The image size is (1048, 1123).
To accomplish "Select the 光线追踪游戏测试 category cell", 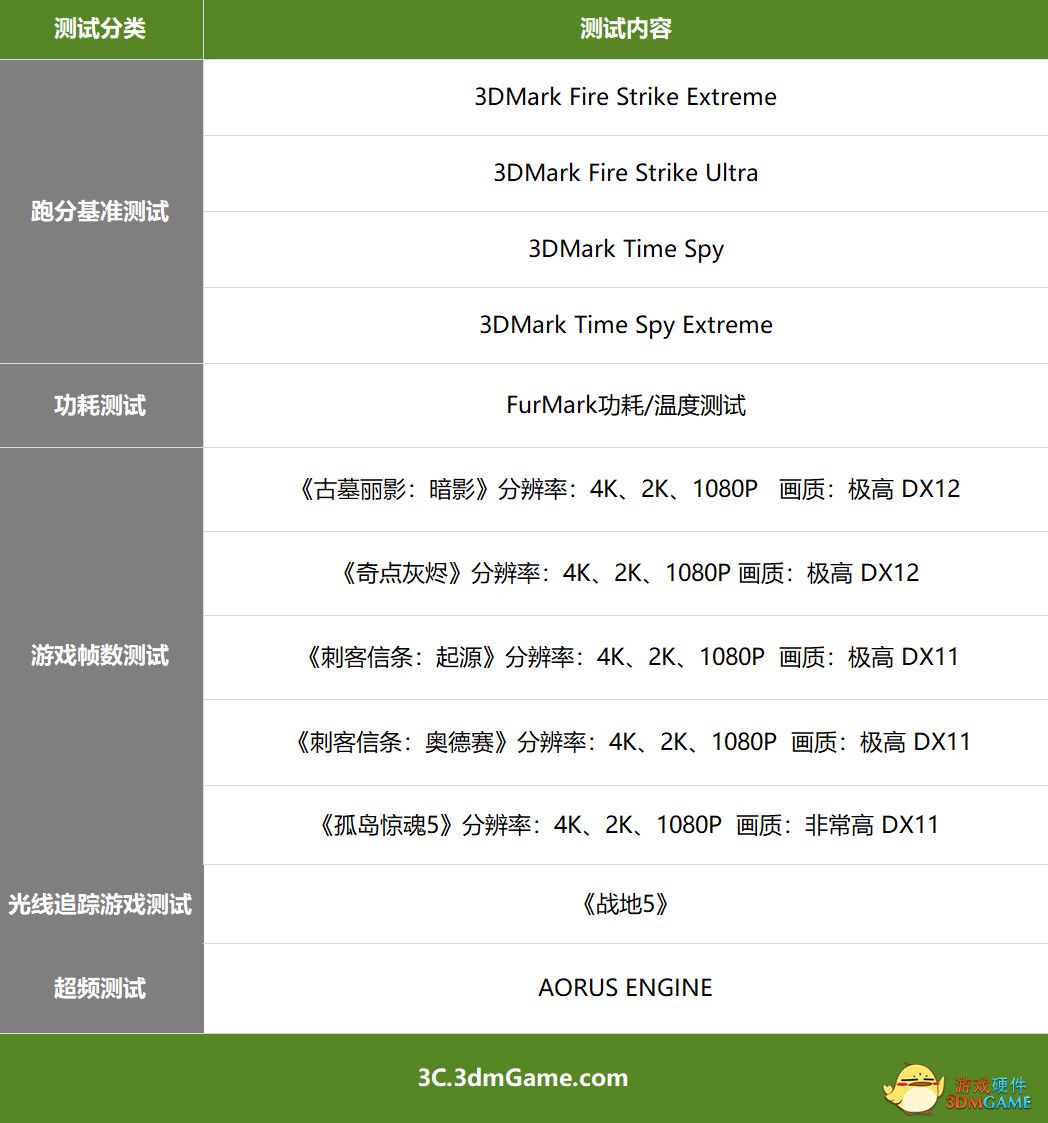I will [x=101, y=904].
